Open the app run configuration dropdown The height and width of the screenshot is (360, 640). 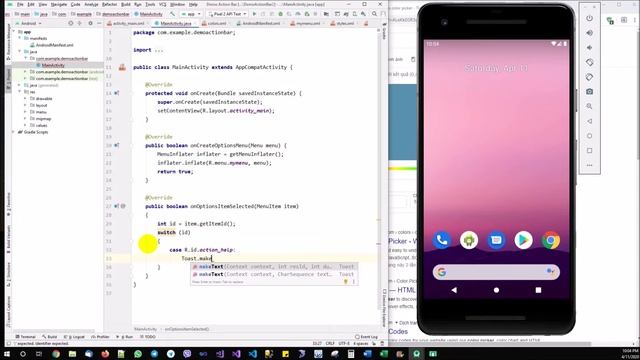coord(191,14)
